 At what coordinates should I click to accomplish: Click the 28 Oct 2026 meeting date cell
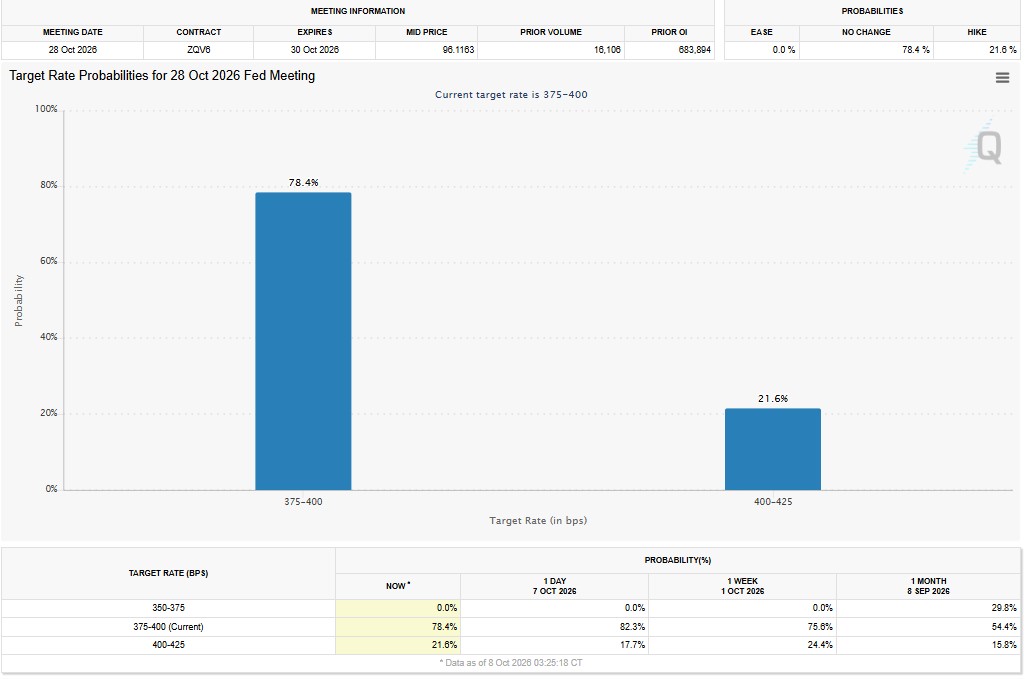pos(73,50)
